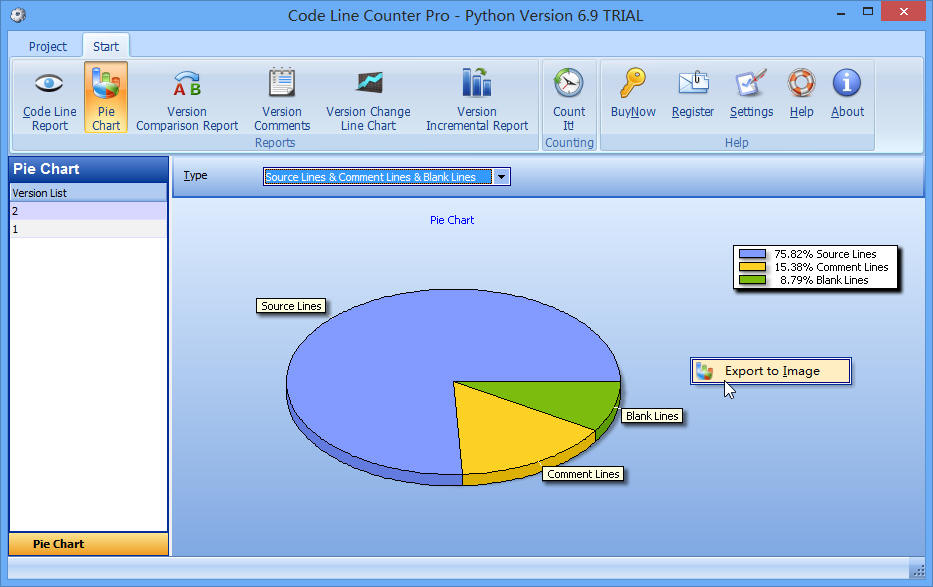The width and height of the screenshot is (933, 587).
Task: Select version 1 in Version List
Action: (88, 229)
